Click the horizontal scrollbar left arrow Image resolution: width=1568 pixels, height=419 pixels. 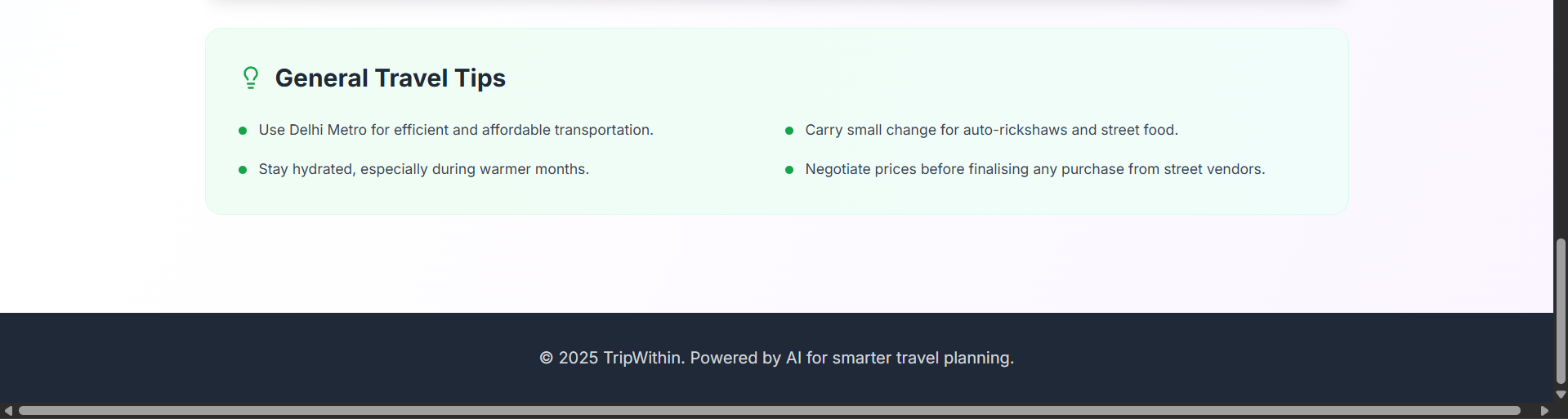tap(8, 411)
